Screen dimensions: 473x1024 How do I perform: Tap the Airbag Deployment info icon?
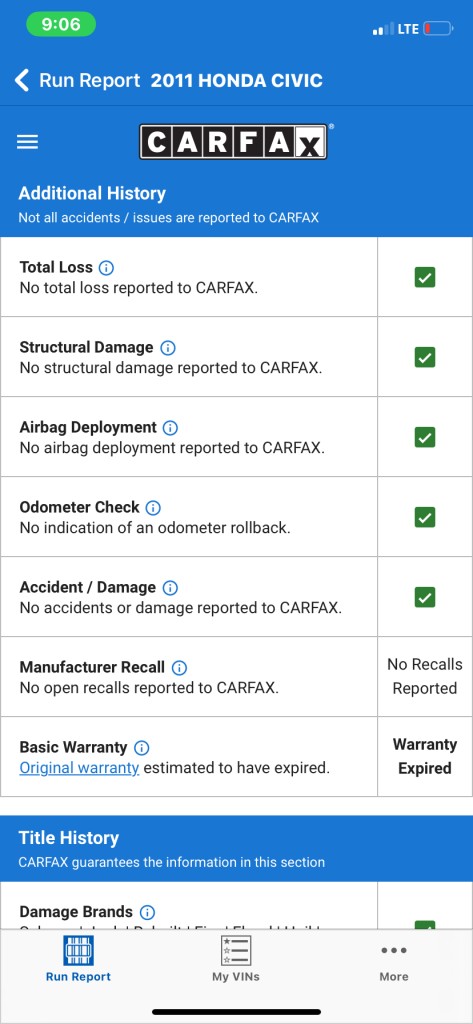coord(171,428)
